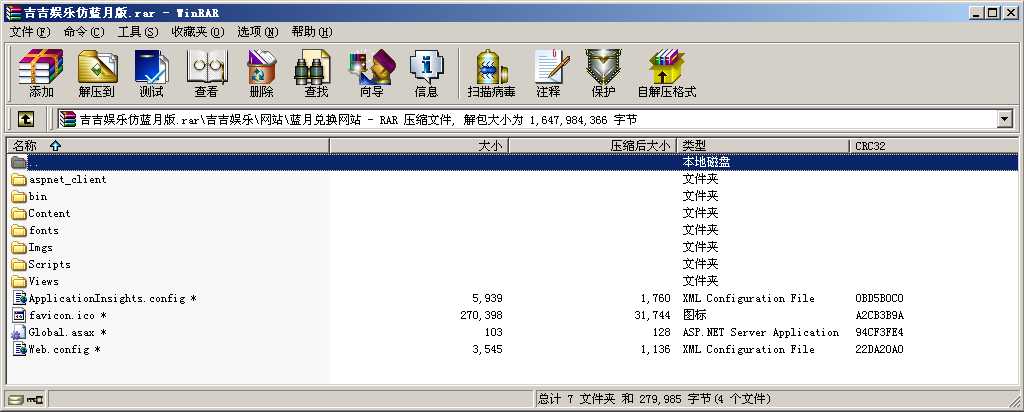Select the aspnet_client folder name
Screen dimensions: 1024x412
pos(67,180)
